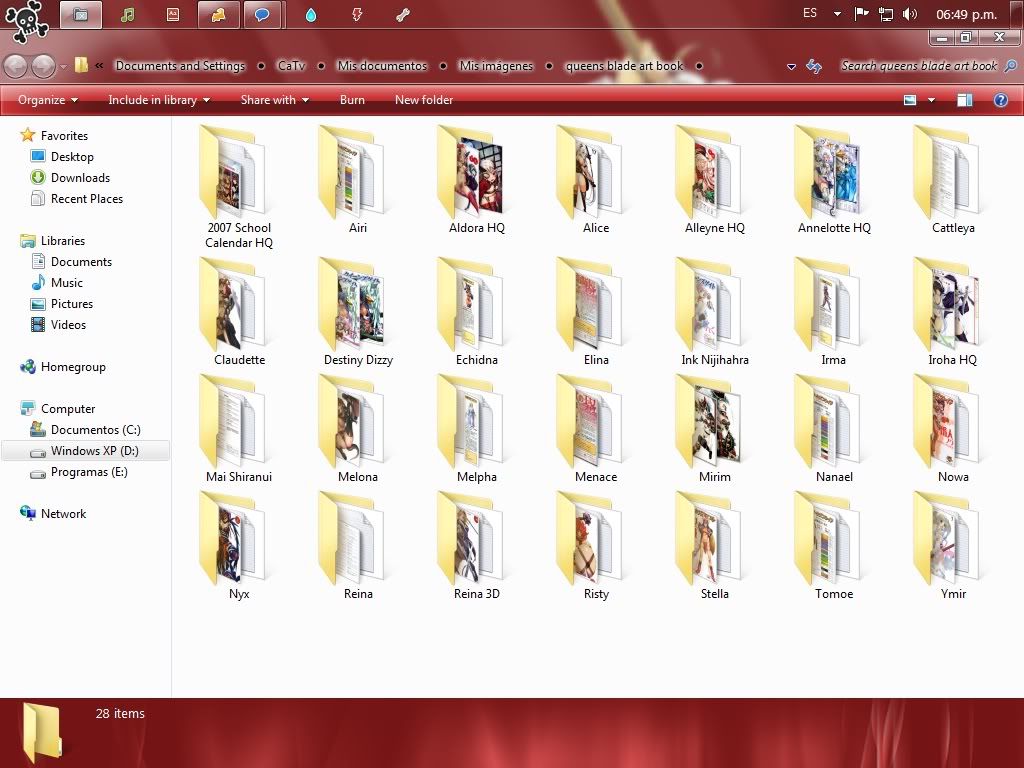The image size is (1024, 768).
Task: Go forward with the Forward arrow button
Action: (43, 65)
